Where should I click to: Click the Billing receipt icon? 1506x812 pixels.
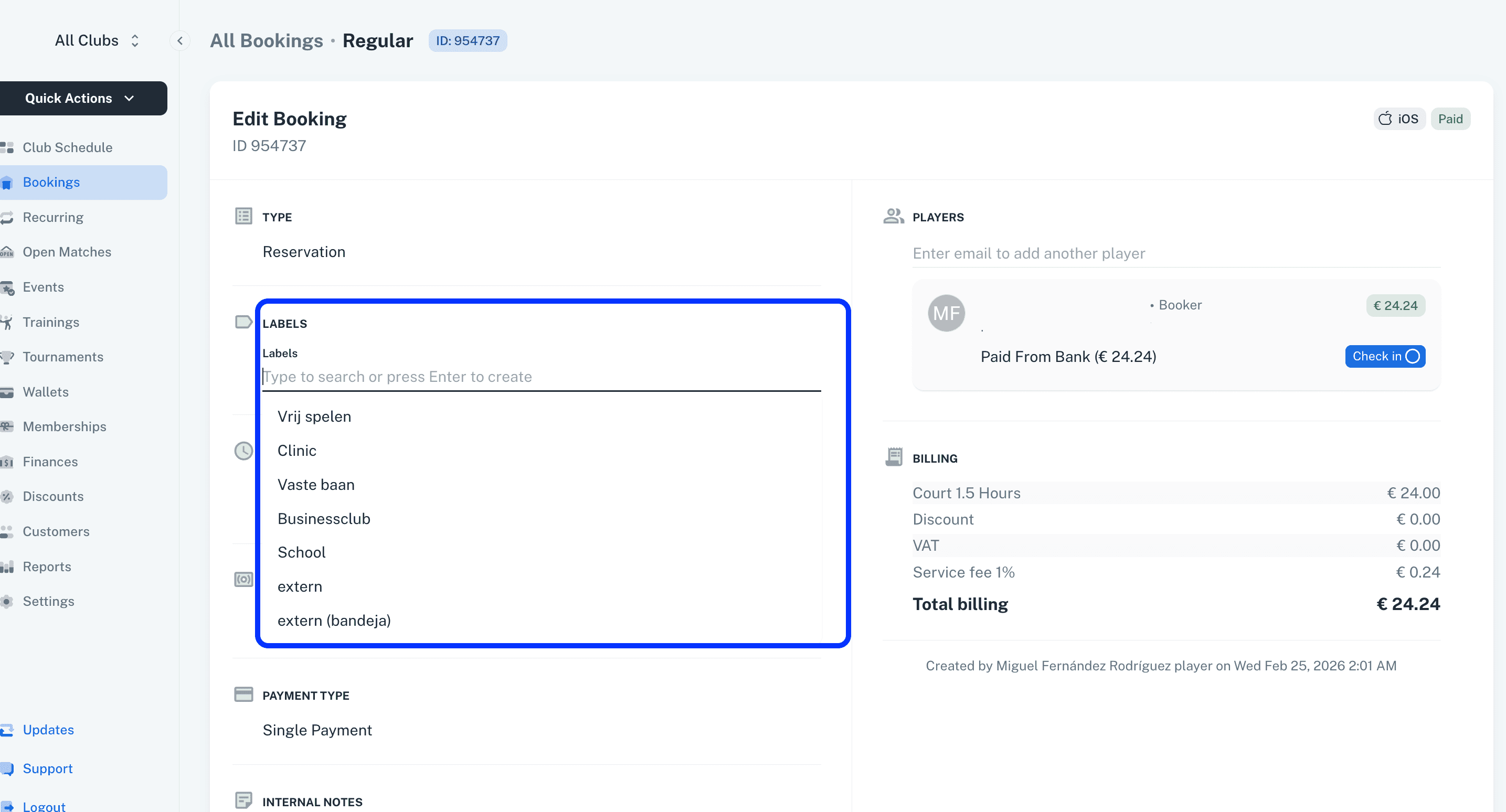(x=893, y=457)
